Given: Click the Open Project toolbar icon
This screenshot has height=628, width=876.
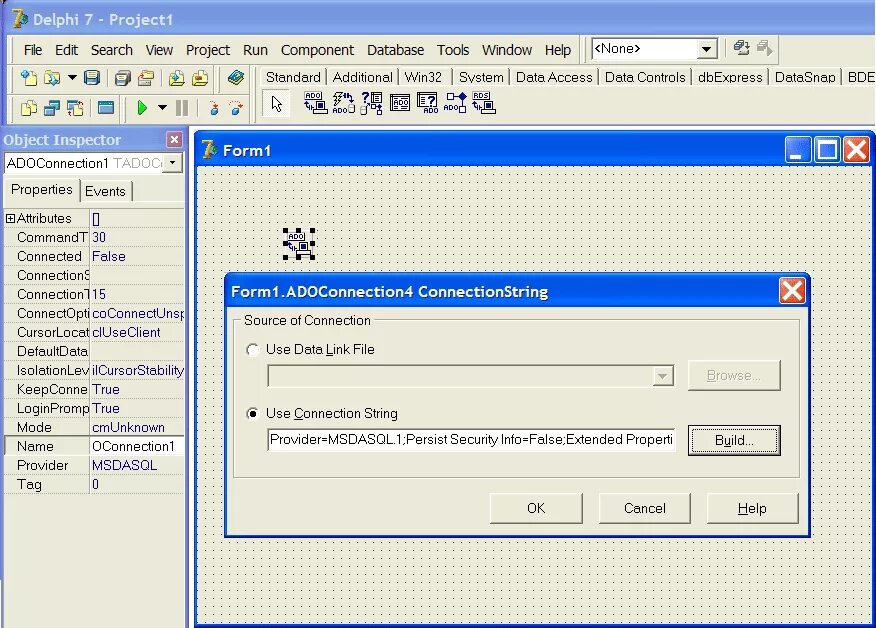Looking at the screenshot, I should pyautogui.click(x=146, y=78).
